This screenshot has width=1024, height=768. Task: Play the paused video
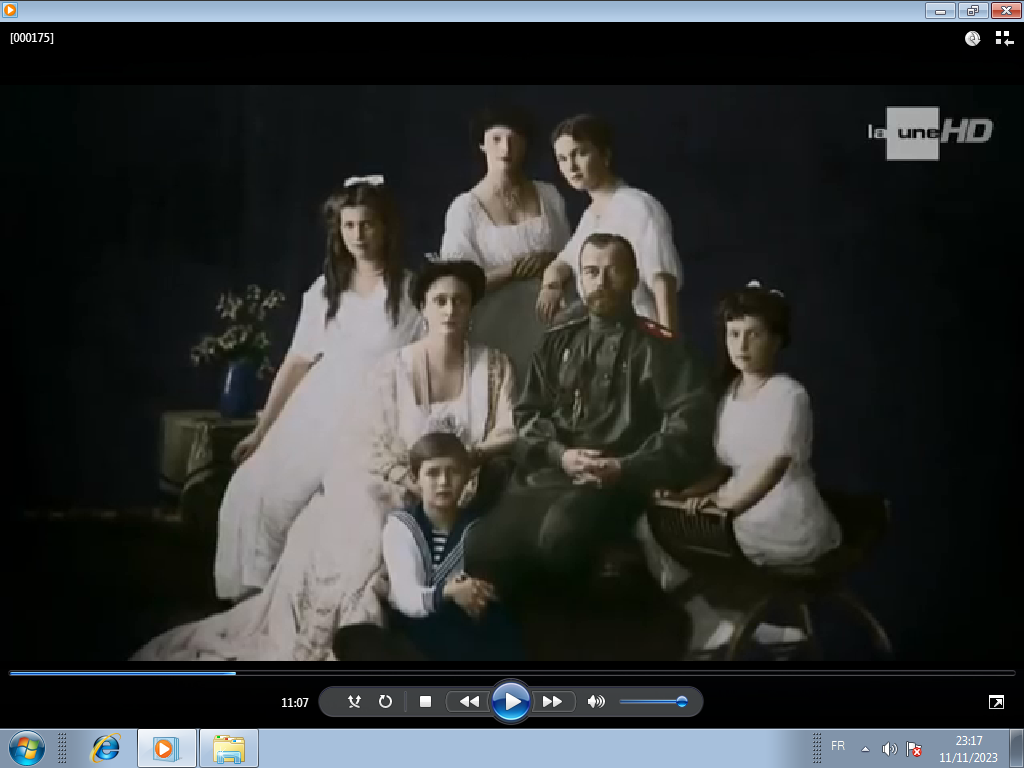511,701
